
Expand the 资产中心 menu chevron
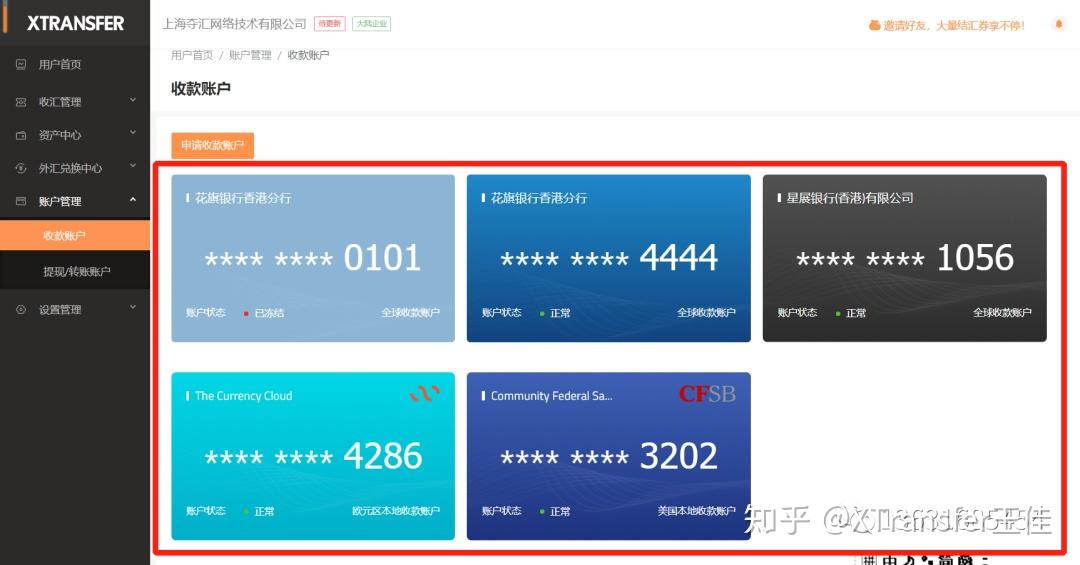(133, 134)
